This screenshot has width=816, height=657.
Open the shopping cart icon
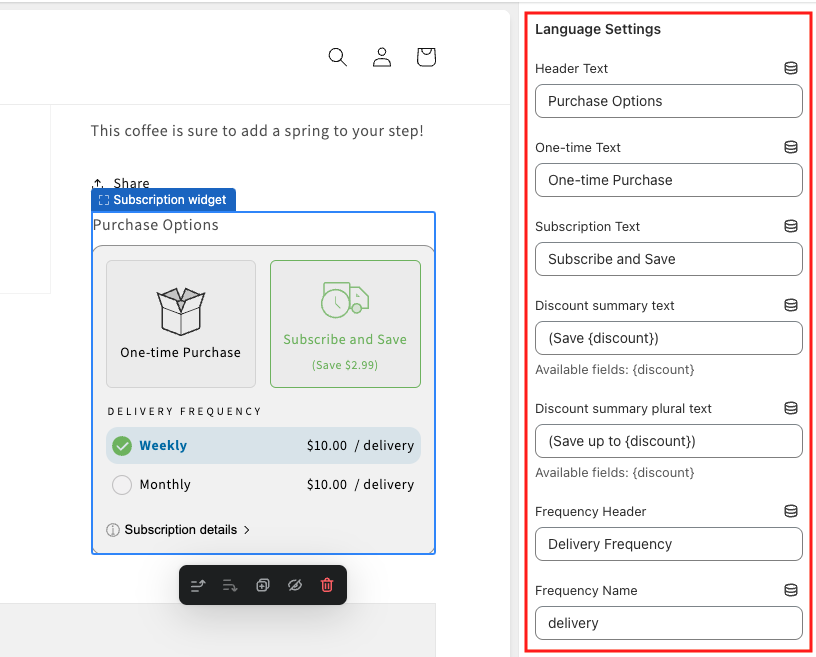click(425, 57)
